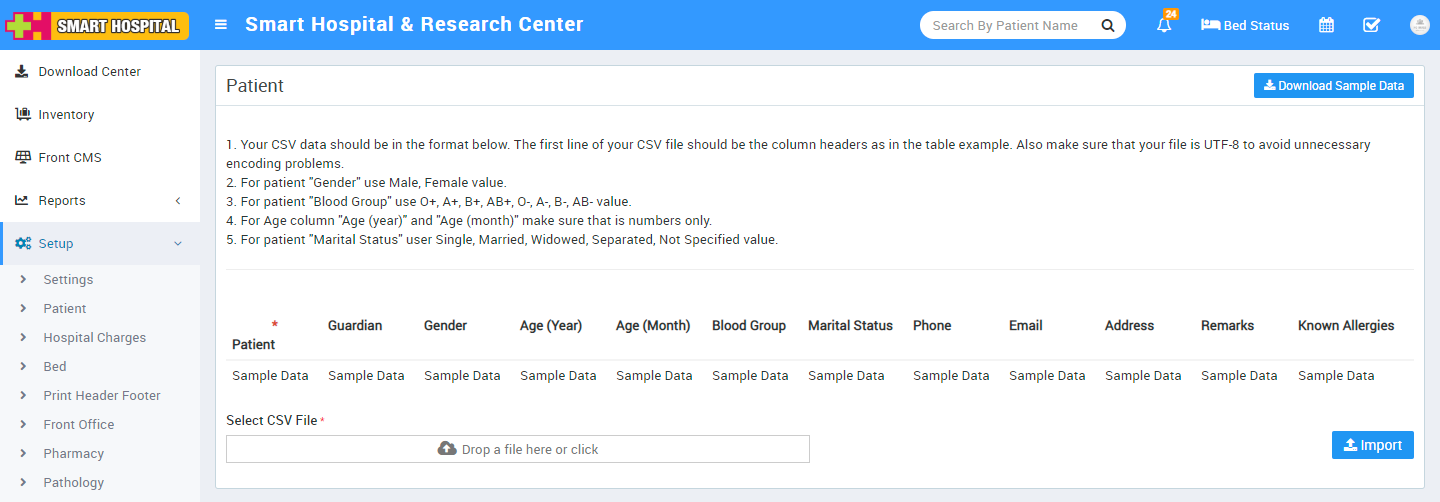Click the search magnifier icon
The image size is (1440, 502).
coord(1108,25)
